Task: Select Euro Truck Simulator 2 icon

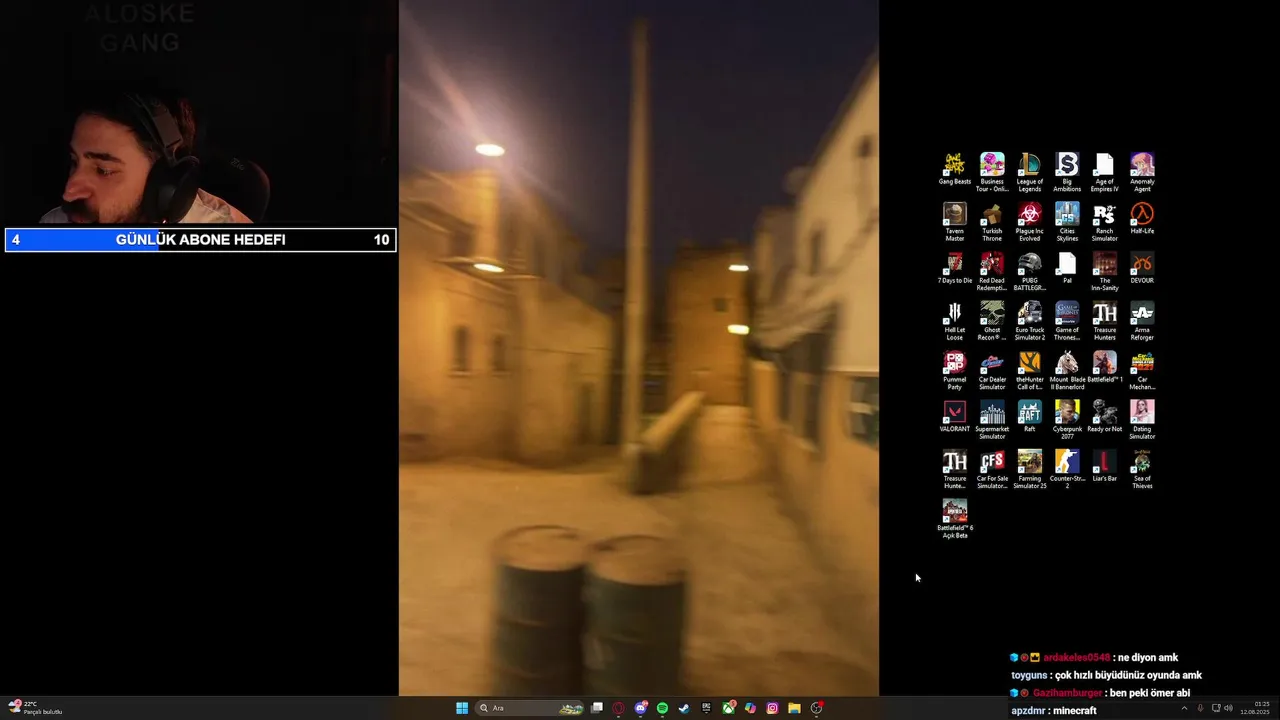Action: point(1030,321)
